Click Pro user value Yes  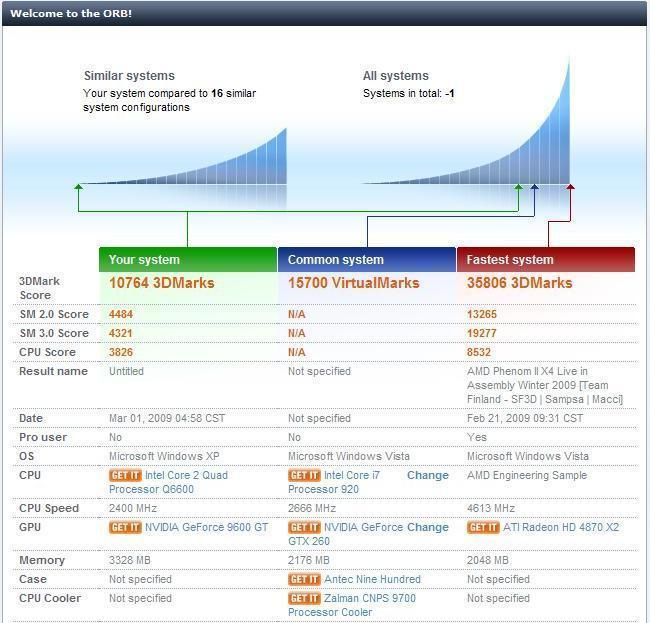click(477, 437)
